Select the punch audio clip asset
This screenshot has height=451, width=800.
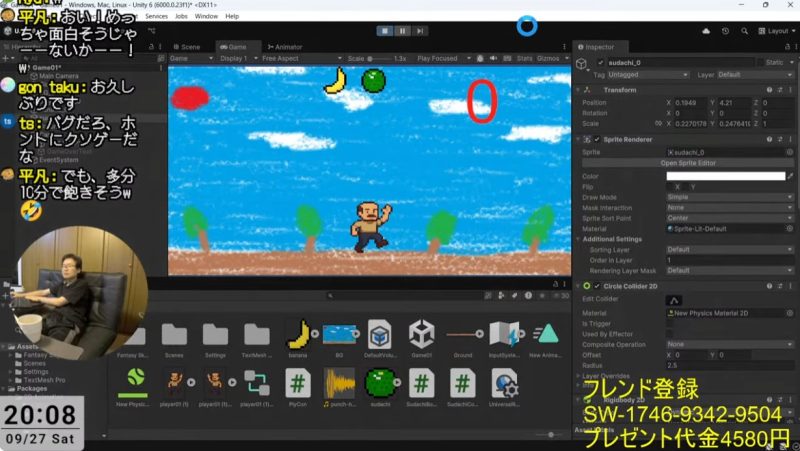coord(339,383)
